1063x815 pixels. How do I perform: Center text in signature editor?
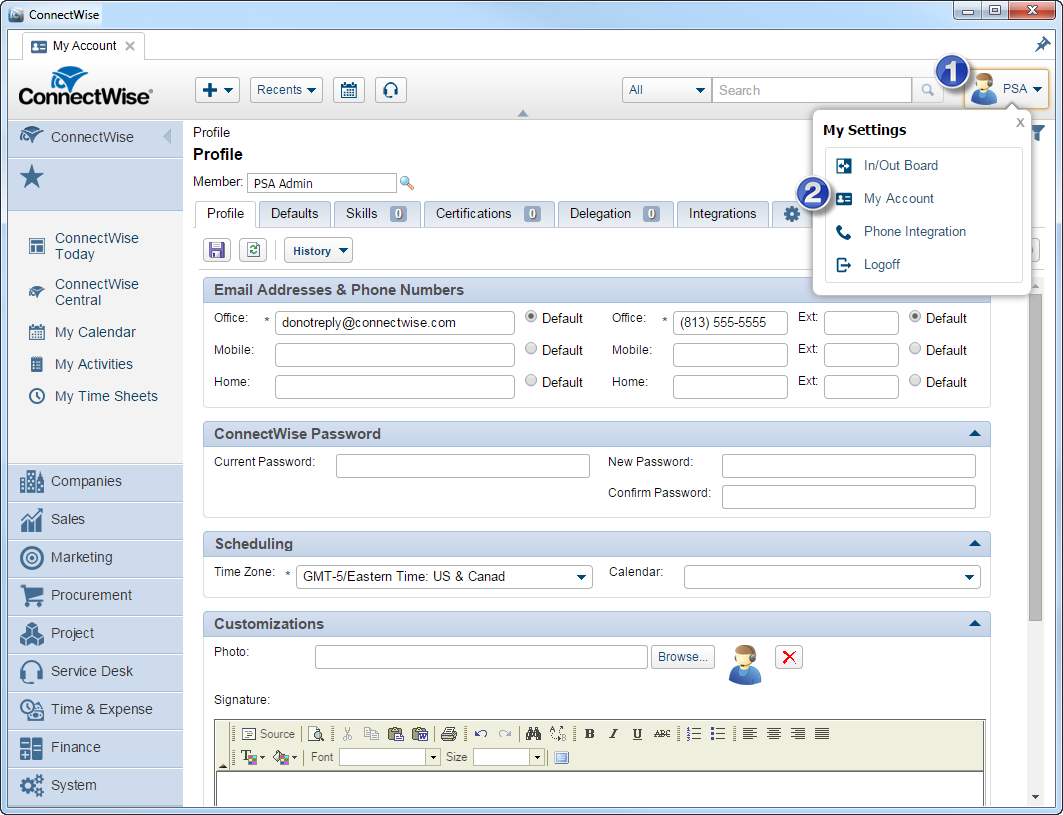point(774,734)
